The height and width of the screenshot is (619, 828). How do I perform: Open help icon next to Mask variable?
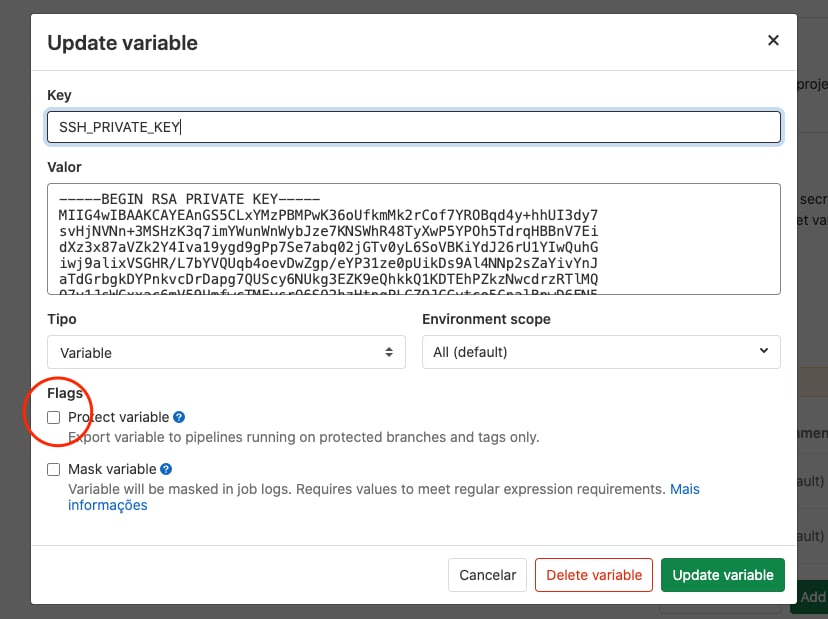click(x=166, y=469)
